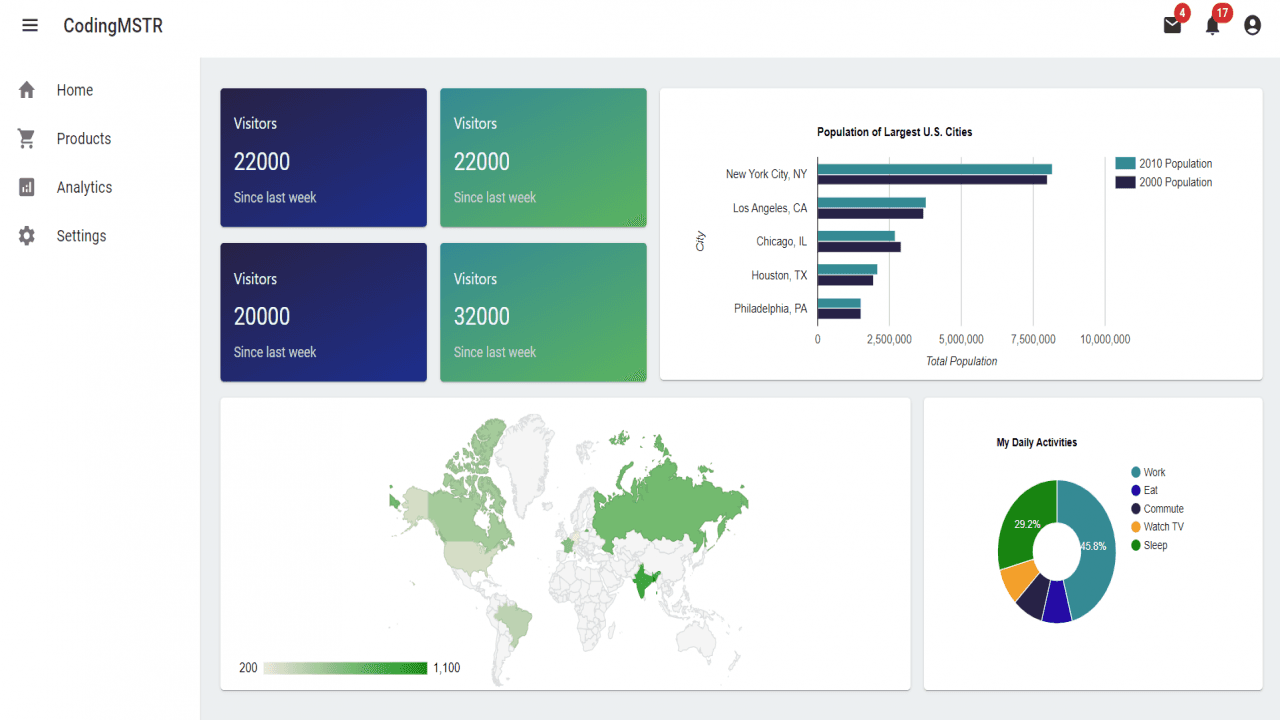Click the CodingMSTR brand title
The width and height of the screenshot is (1280, 720).
(x=113, y=26)
